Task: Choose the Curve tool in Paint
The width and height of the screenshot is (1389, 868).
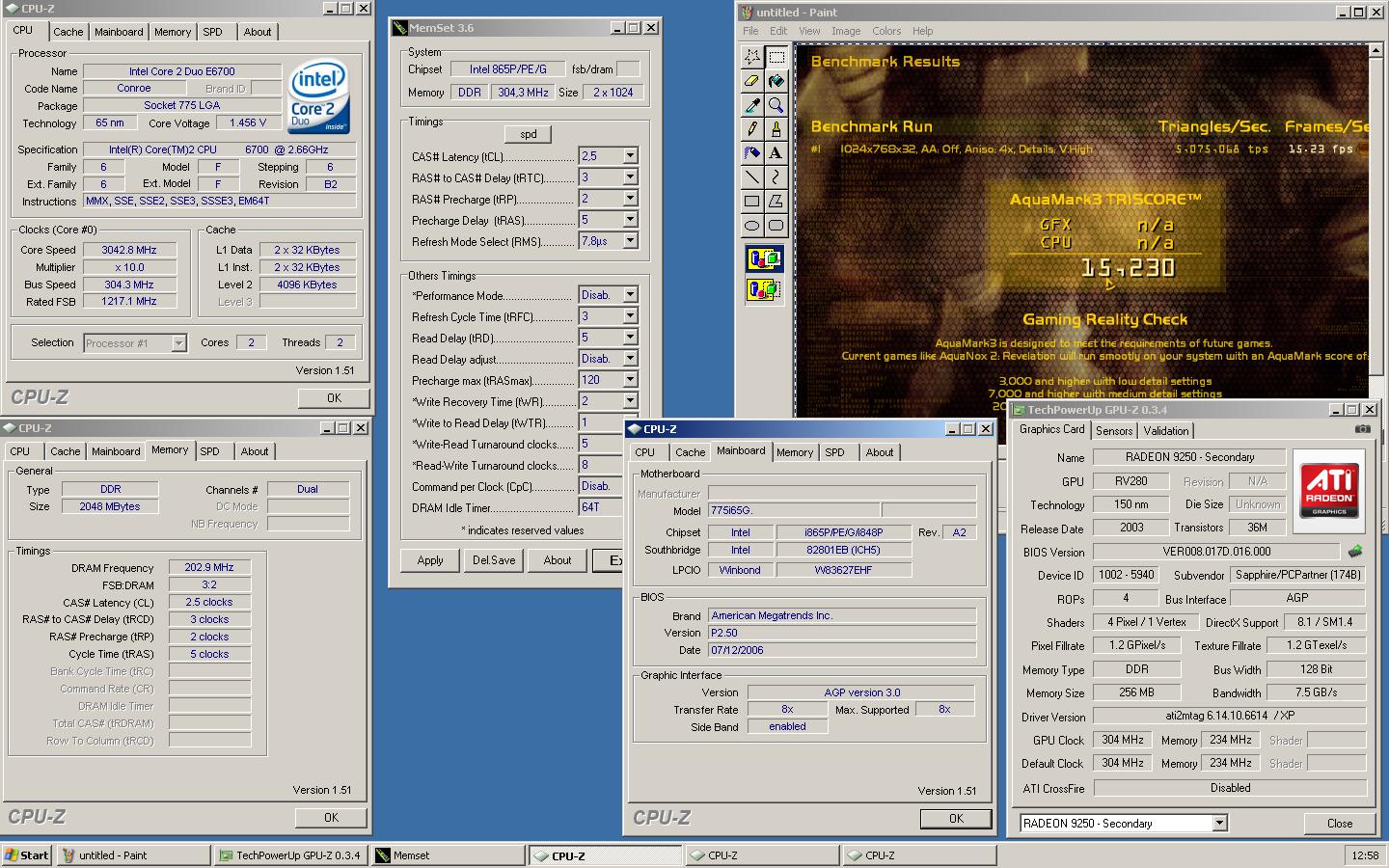Action: click(776, 177)
